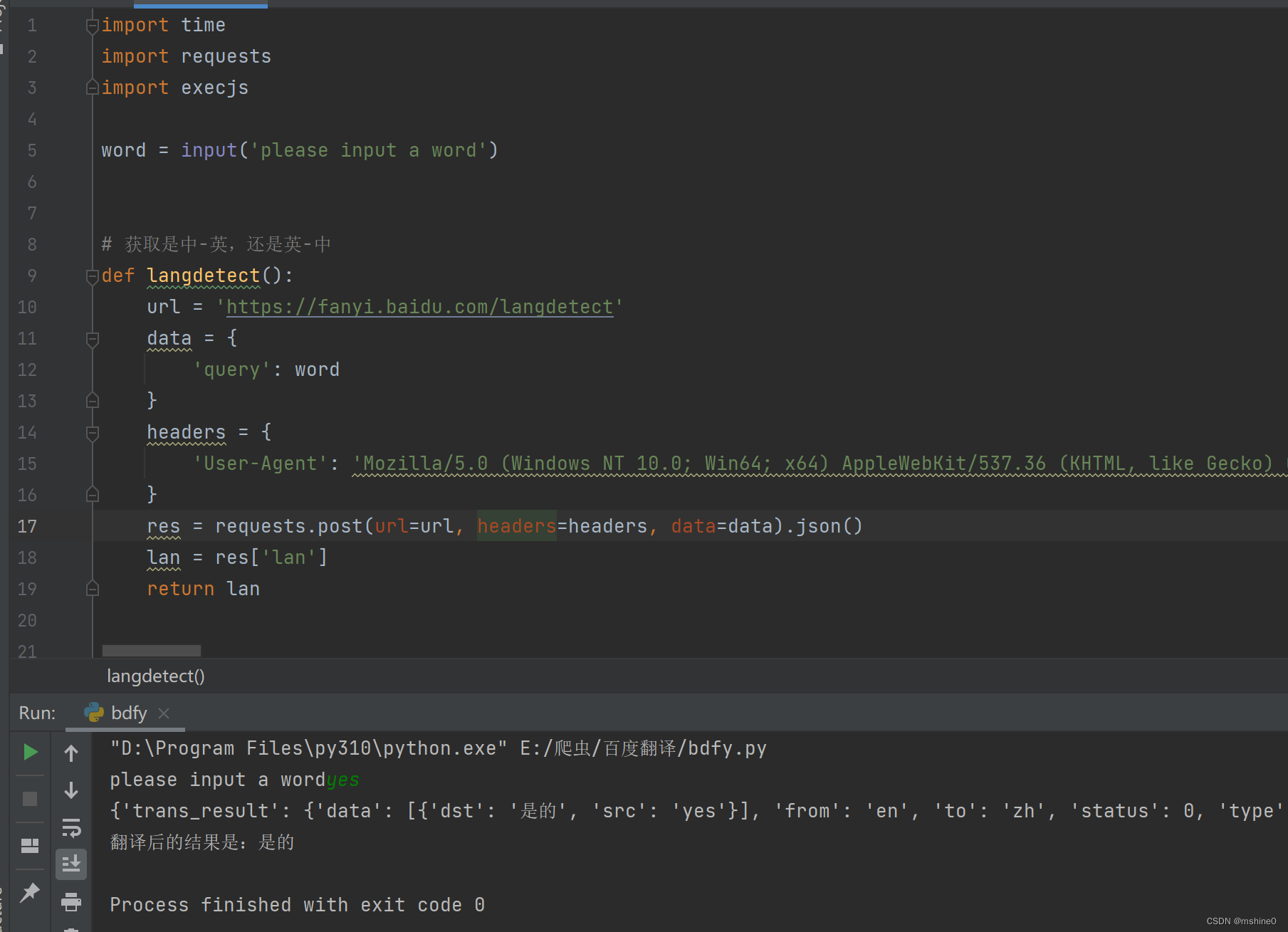Click the python.exe command line in console
The height and width of the screenshot is (932, 1288).
tap(439, 748)
